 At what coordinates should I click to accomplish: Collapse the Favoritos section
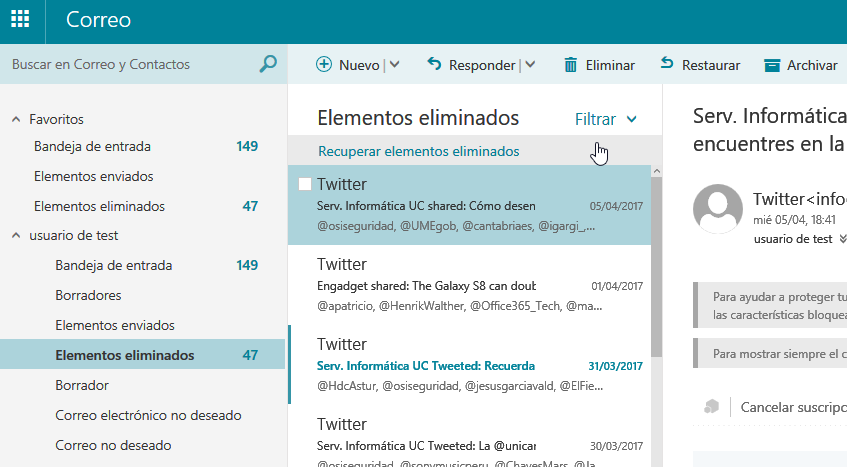click(x=16, y=119)
